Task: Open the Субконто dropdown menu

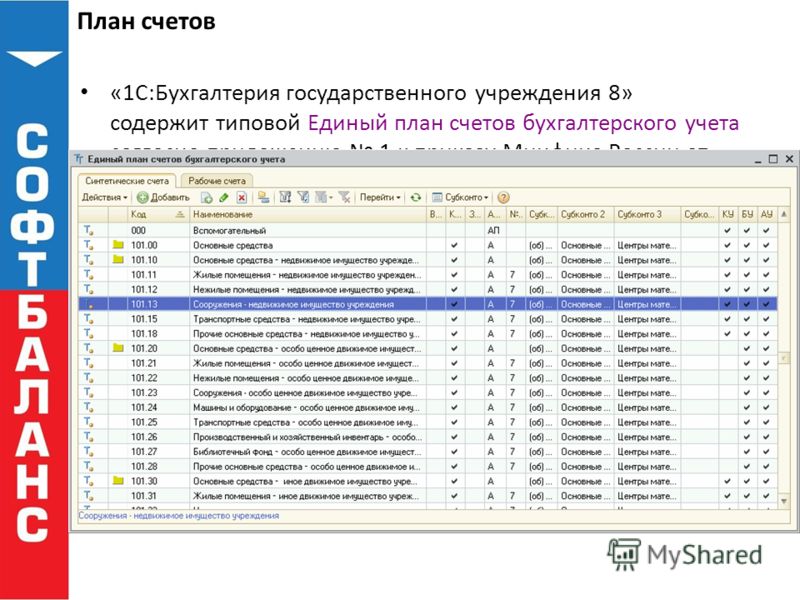Action: pyautogui.click(x=460, y=197)
